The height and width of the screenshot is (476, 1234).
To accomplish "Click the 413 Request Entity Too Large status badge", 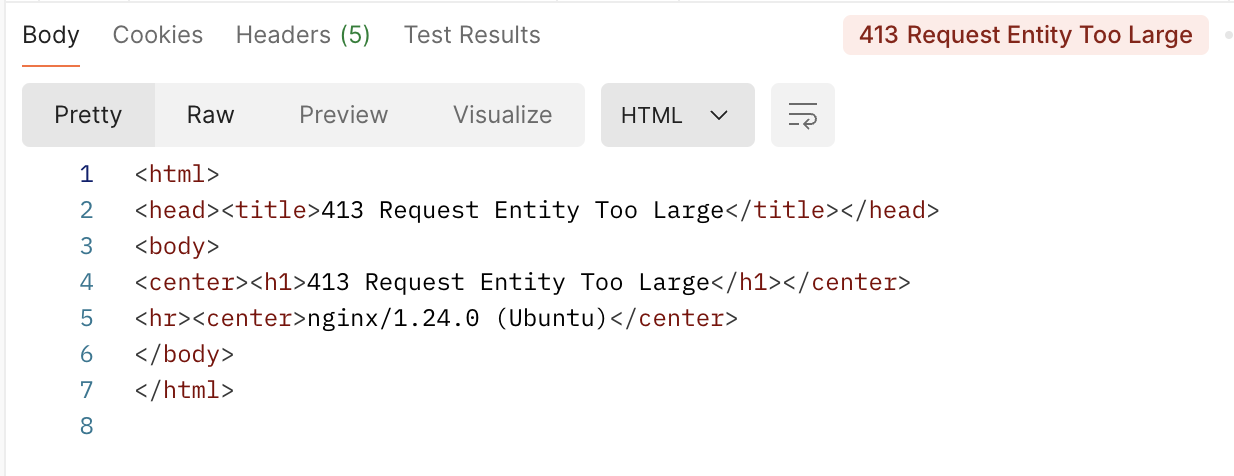I will coord(1026,35).
